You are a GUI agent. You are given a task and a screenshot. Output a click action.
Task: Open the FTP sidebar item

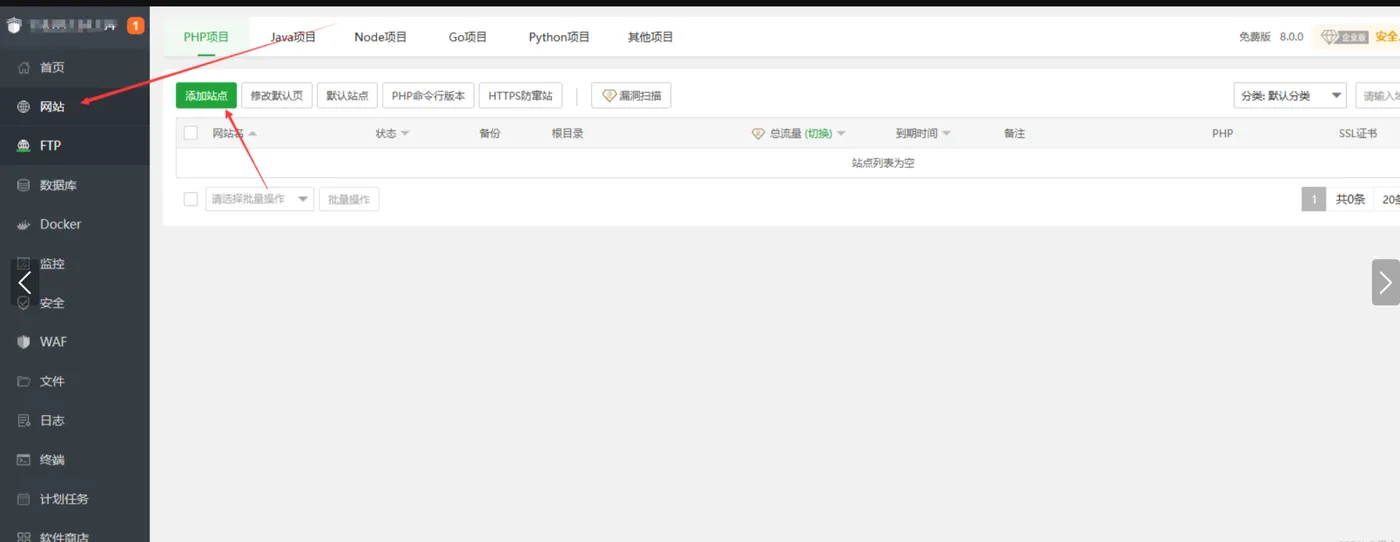tap(50, 145)
